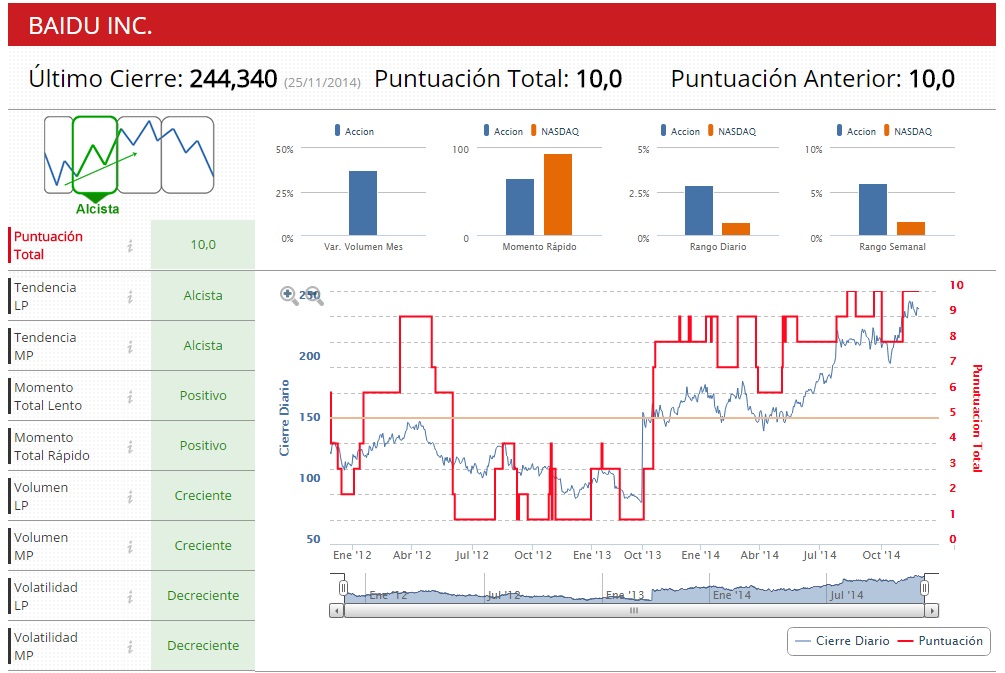This screenshot has width=1005, height=673.
Task: Toggle NASDAQ legend in Rango Diario chart
Action: point(731,131)
